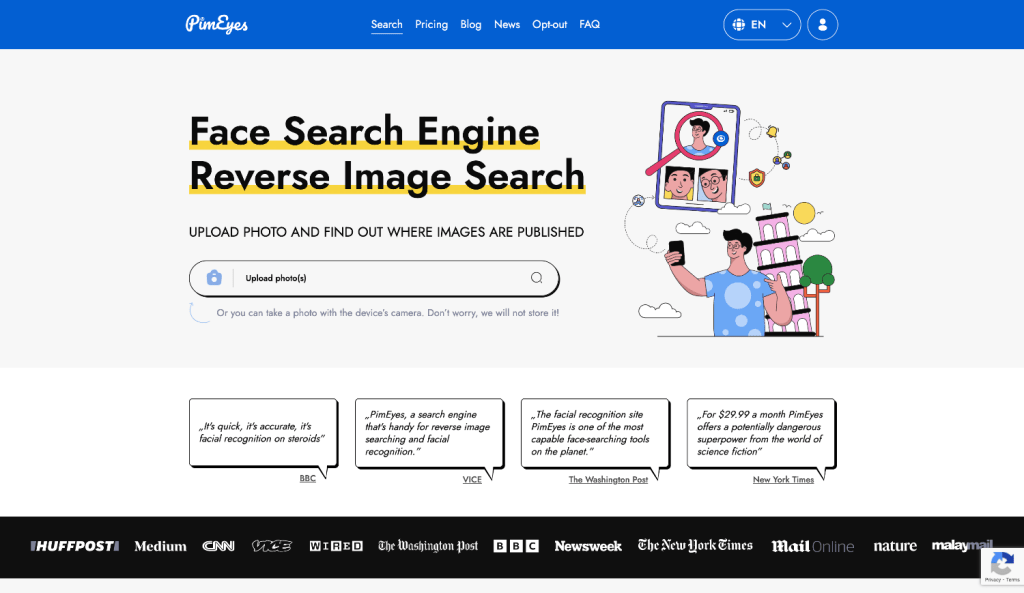Click the CNN logo
The width and height of the screenshot is (1024, 593).
click(x=218, y=546)
